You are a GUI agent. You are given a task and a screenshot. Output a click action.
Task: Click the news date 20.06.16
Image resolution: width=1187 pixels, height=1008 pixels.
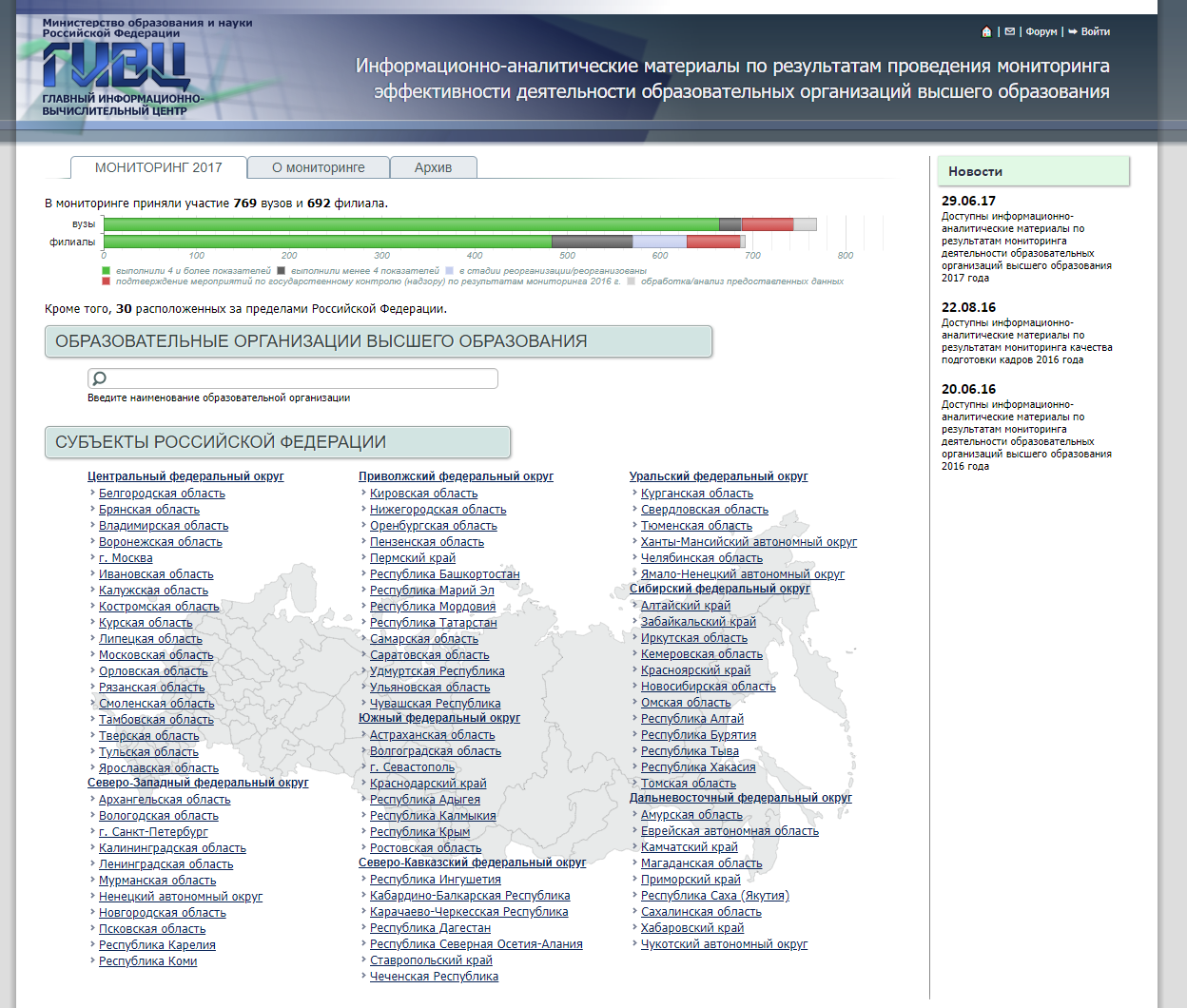pos(968,389)
